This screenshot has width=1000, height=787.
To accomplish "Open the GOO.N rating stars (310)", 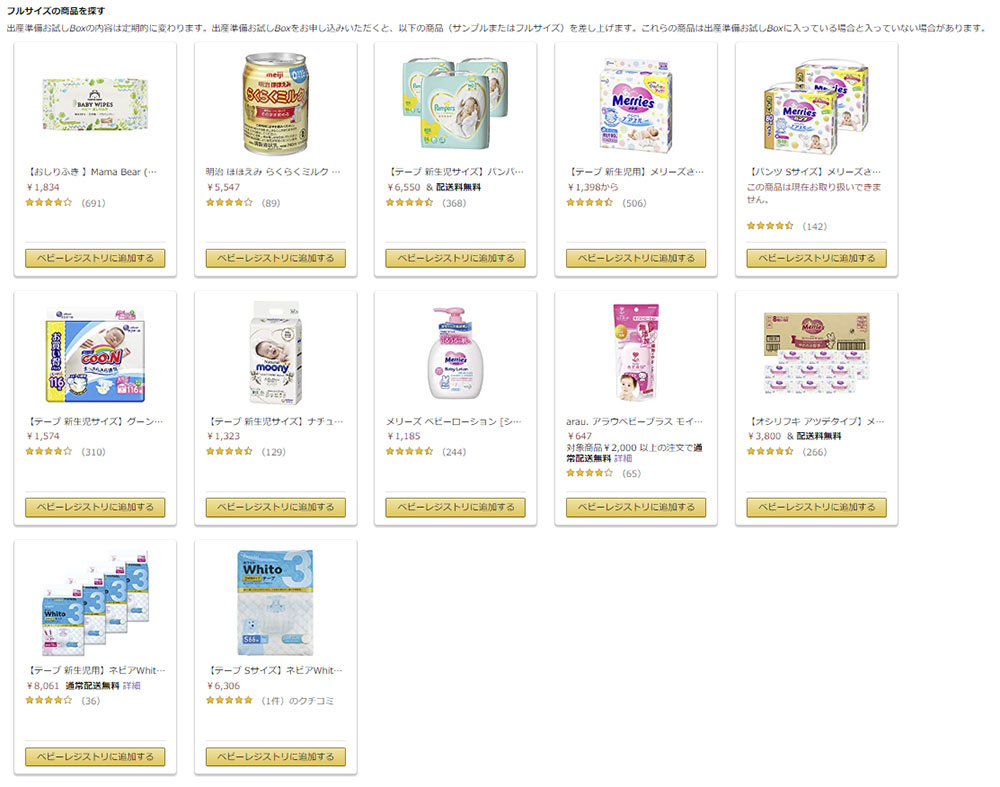I will pyautogui.click(x=48, y=452).
